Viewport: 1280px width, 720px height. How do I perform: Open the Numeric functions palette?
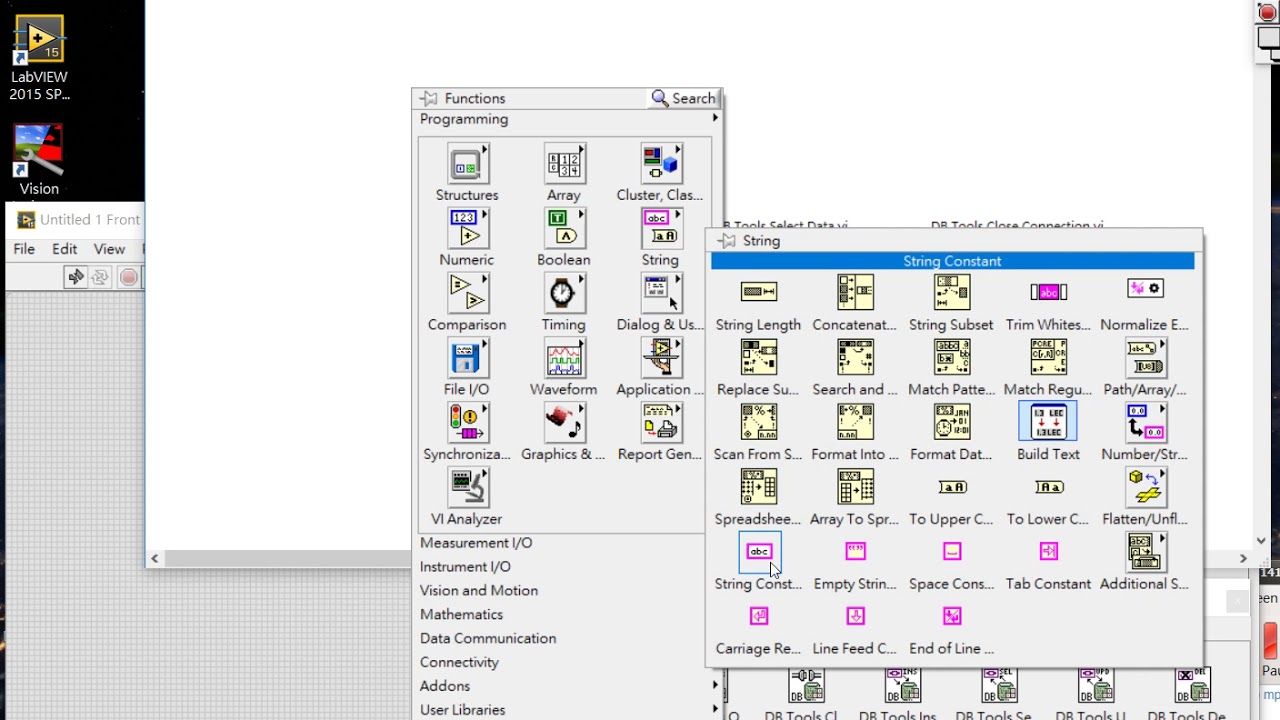click(x=467, y=230)
